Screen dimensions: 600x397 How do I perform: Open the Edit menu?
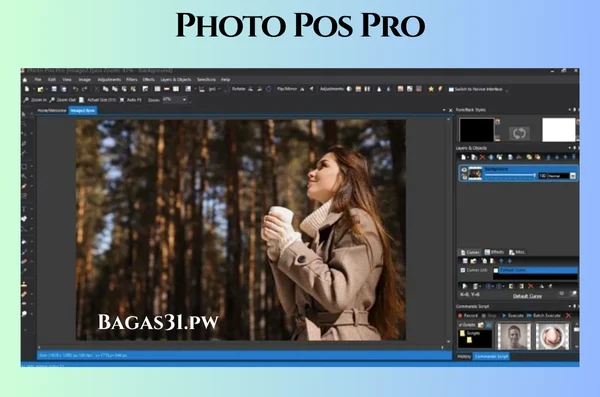pos(52,80)
